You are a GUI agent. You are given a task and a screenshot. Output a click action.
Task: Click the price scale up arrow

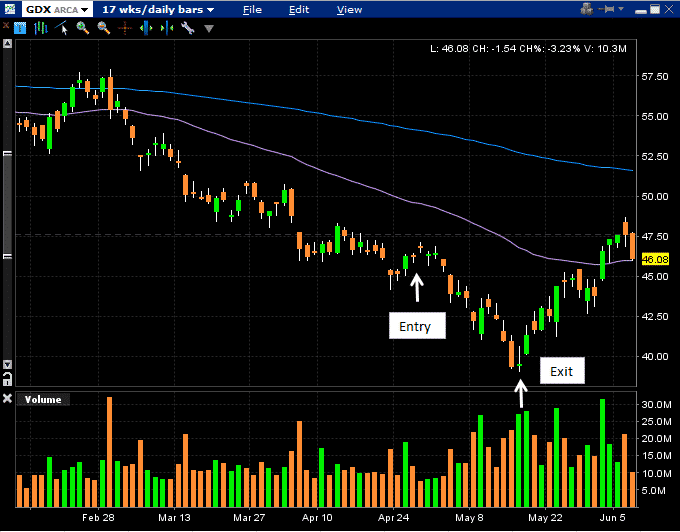(x=7, y=43)
